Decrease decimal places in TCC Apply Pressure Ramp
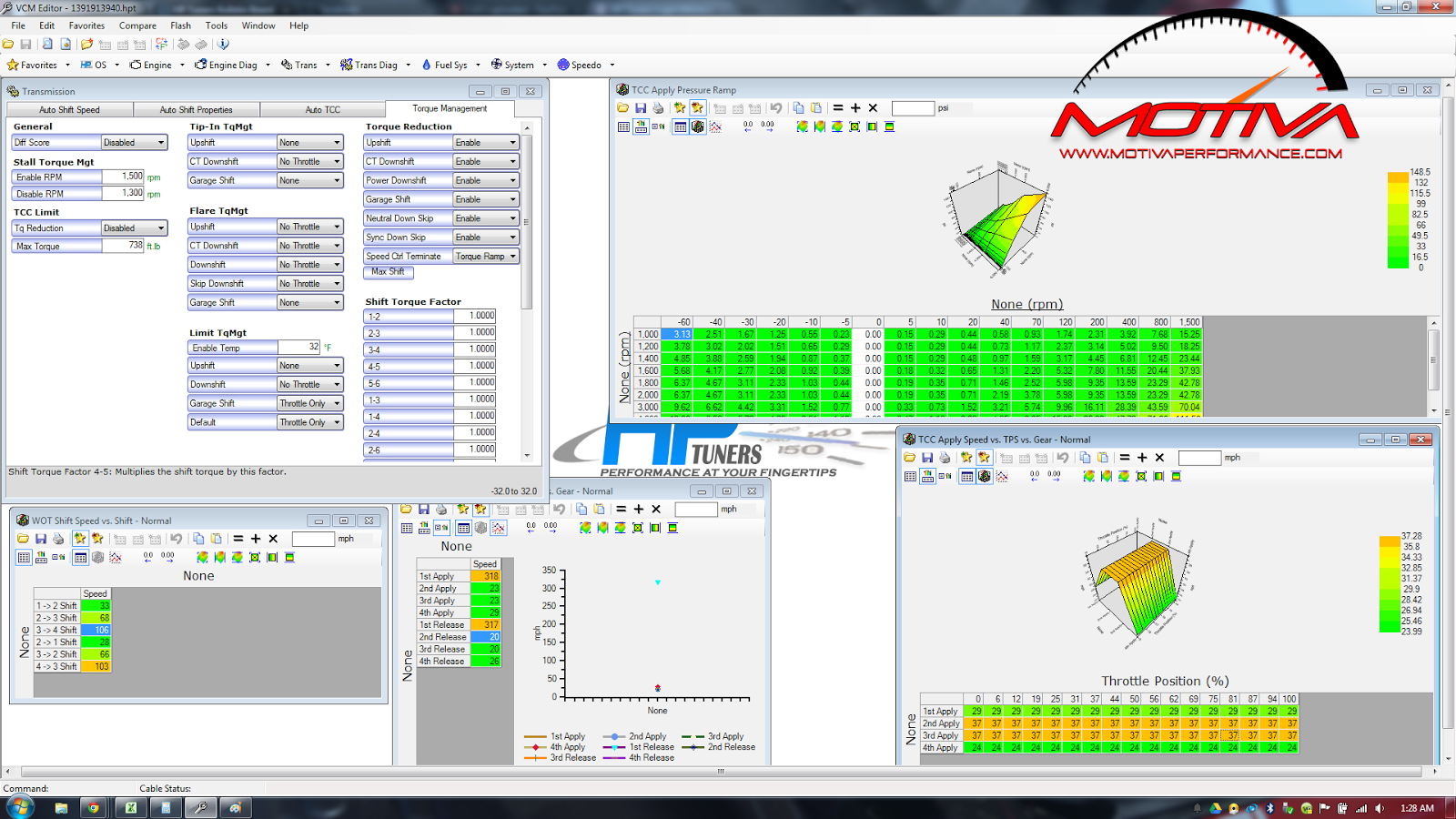Viewport: 1456px width, 819px height. coord(748,126)
